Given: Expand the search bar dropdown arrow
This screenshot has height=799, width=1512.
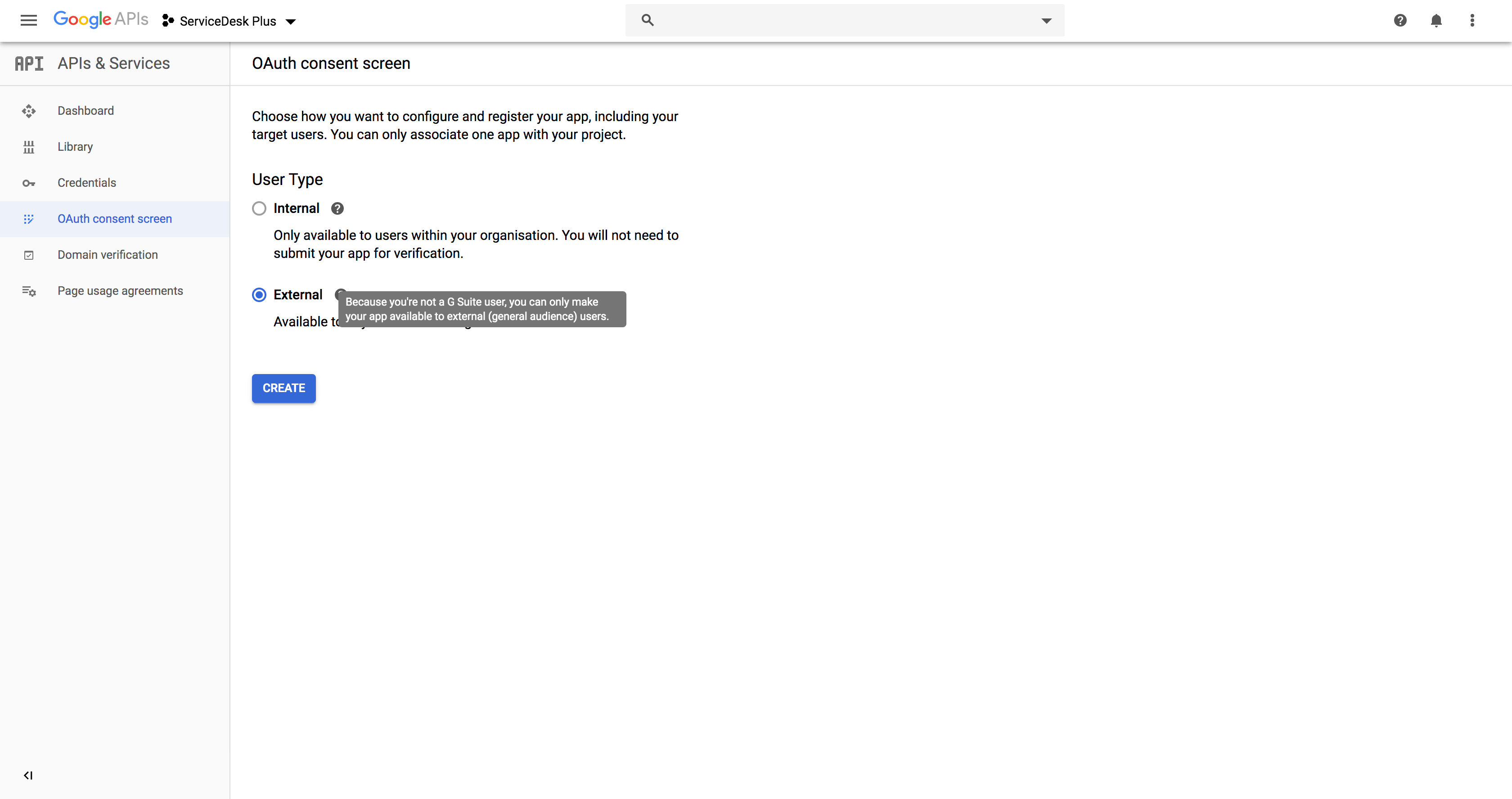Looking at the screenshot, I should tap(1046, 21).
